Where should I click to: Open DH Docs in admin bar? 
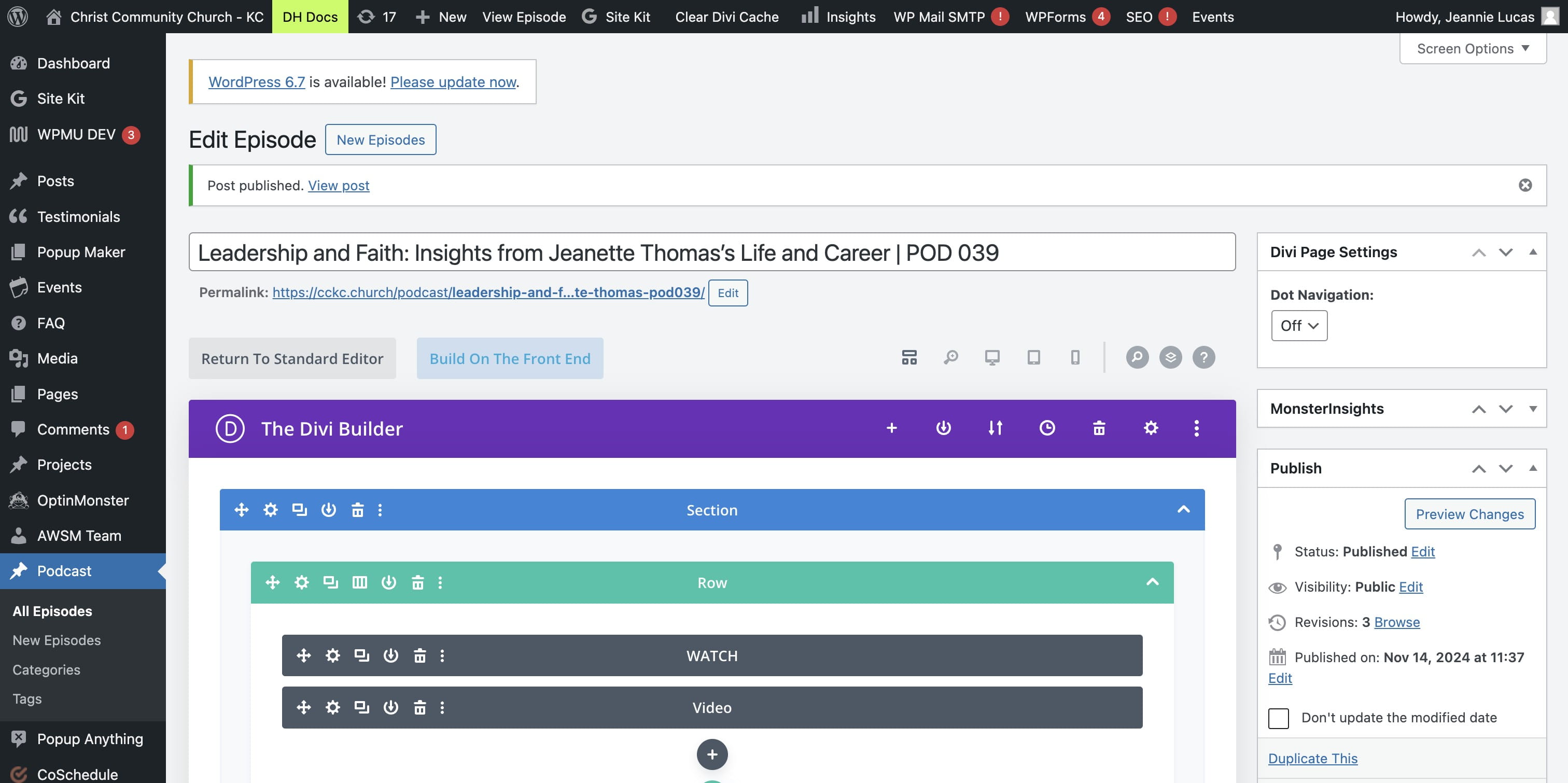[310, 17]
